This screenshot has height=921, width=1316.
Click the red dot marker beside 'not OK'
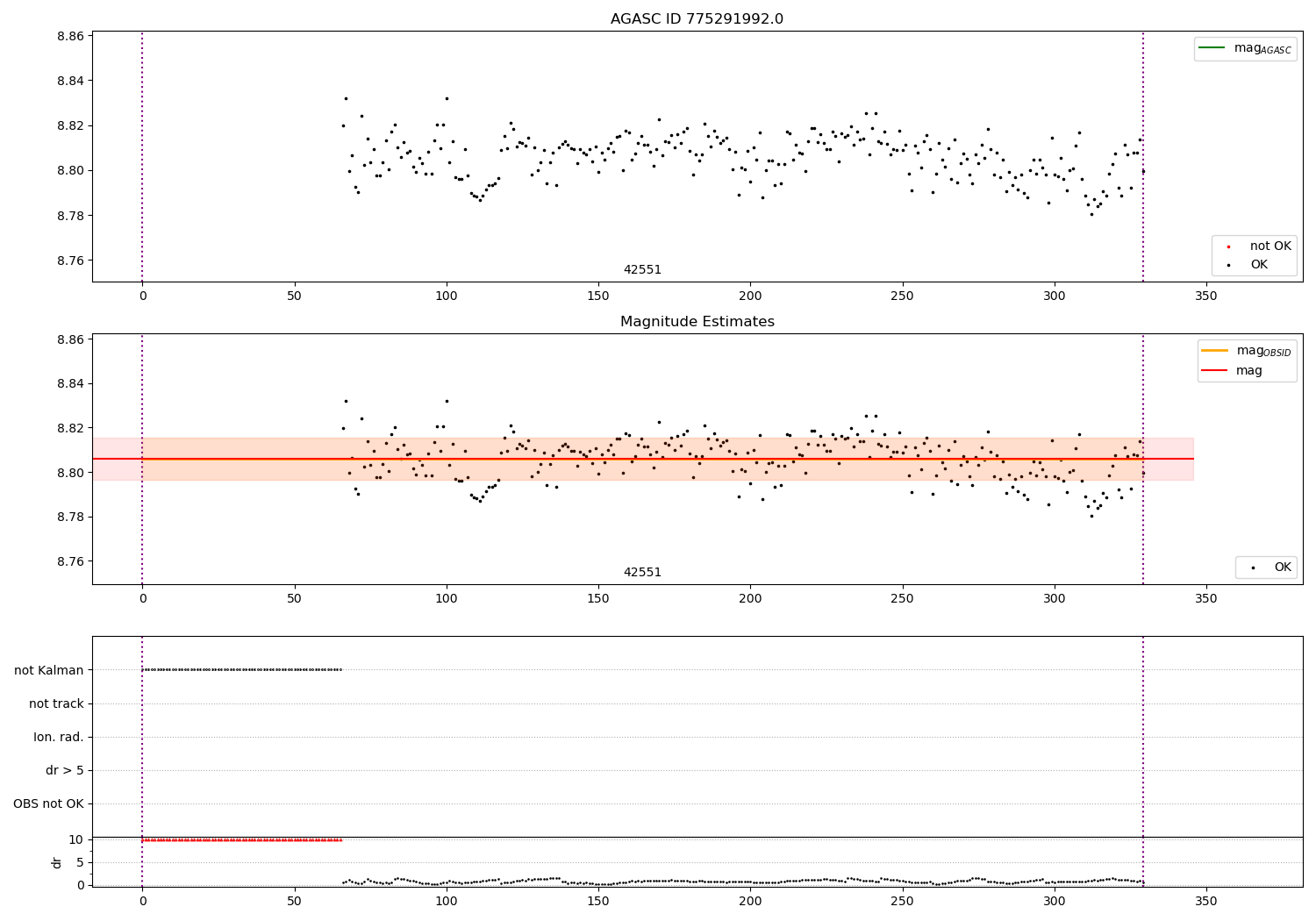[1228, 247]
